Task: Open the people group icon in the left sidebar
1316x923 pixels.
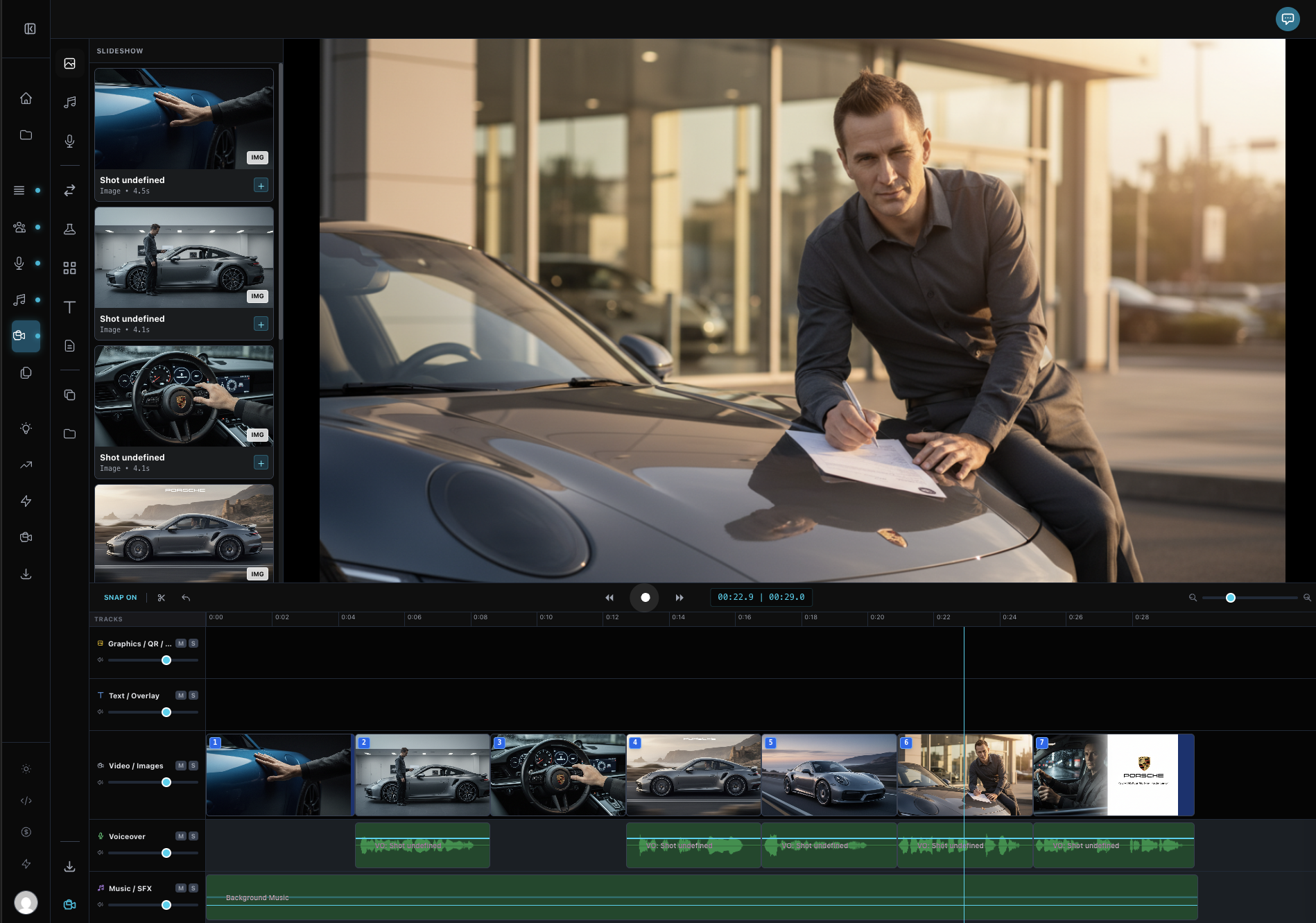Action: pyautogui.click(x=19, y=227)
